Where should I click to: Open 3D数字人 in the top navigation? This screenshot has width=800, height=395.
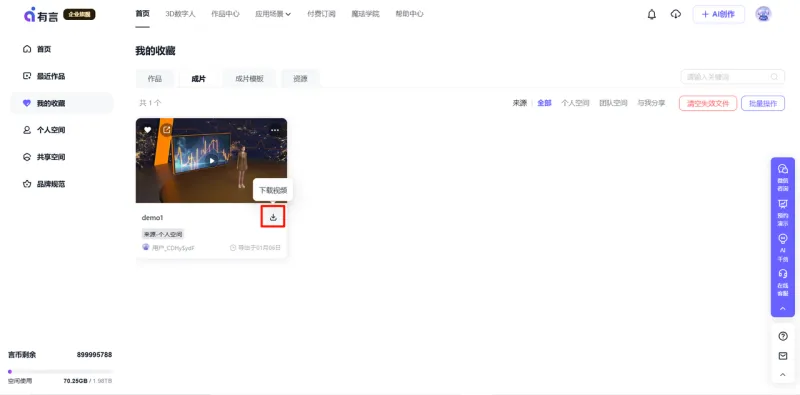180,14
